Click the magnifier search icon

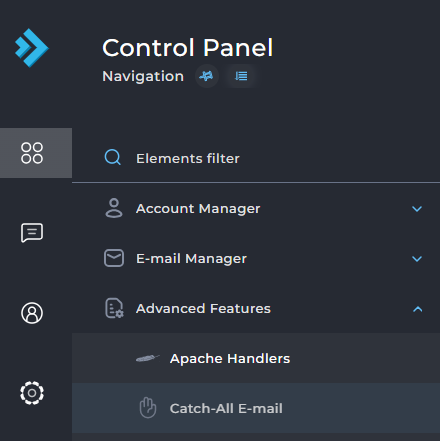point(113,157)
